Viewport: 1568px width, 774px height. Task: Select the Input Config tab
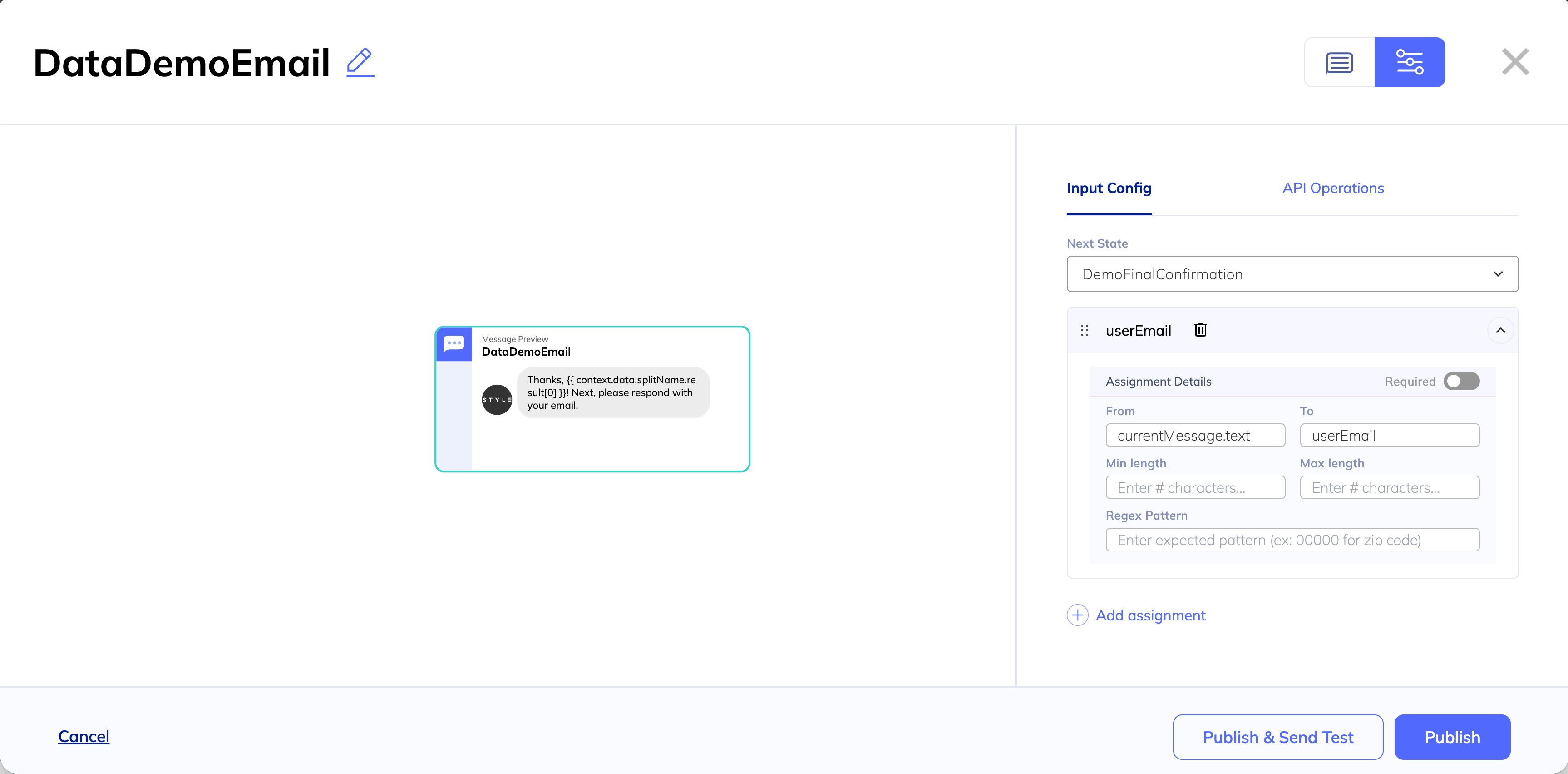pyautogui.click(x=1109, y=188)
